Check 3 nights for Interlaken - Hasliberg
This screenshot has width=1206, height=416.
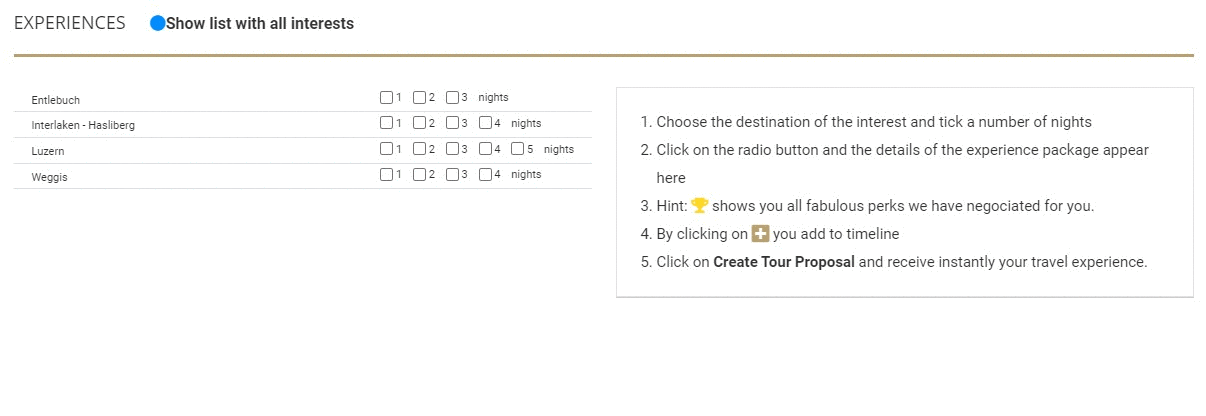[x=452, y=124]
